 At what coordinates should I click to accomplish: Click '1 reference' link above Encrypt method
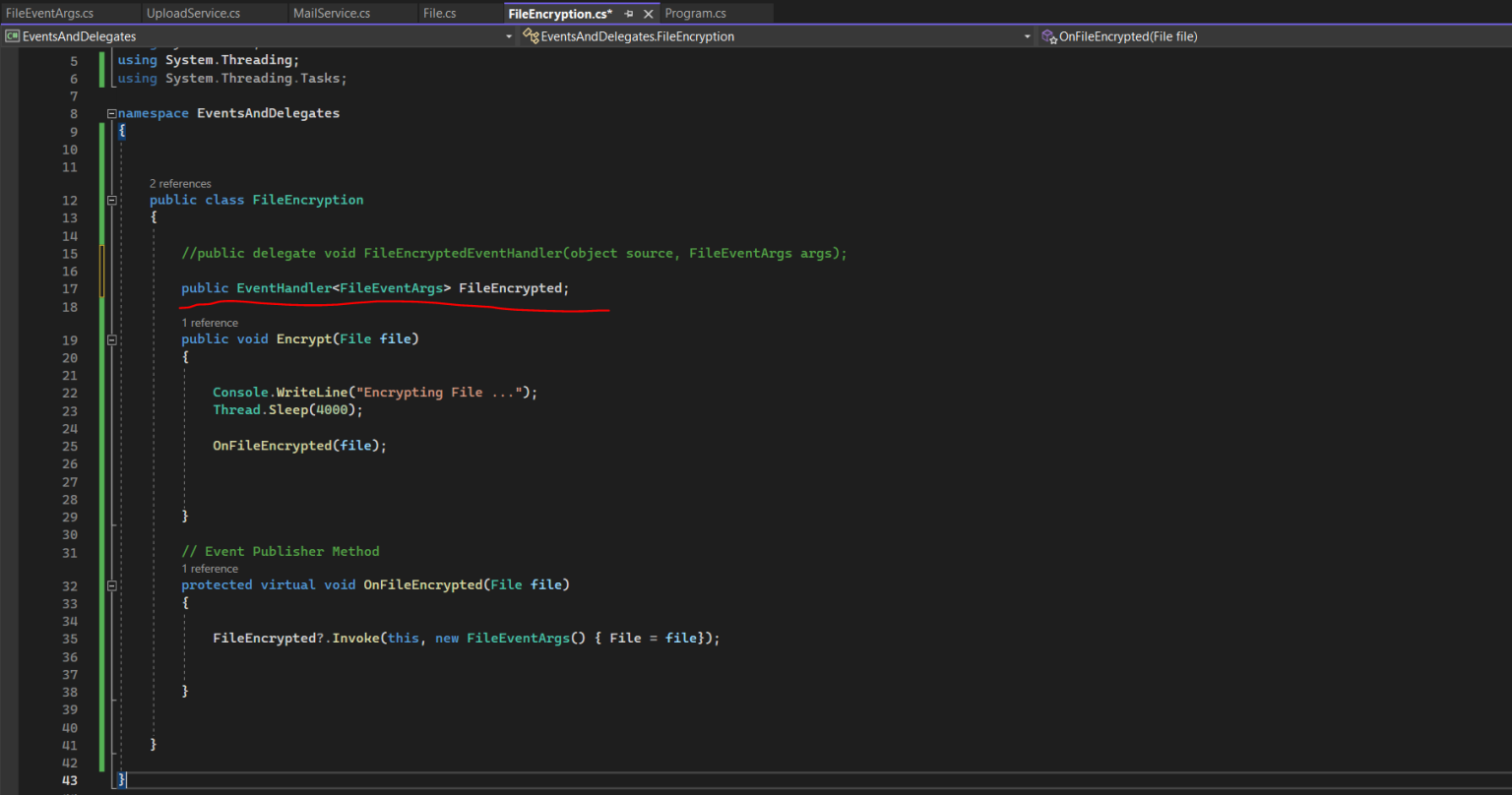pos(210,323)
